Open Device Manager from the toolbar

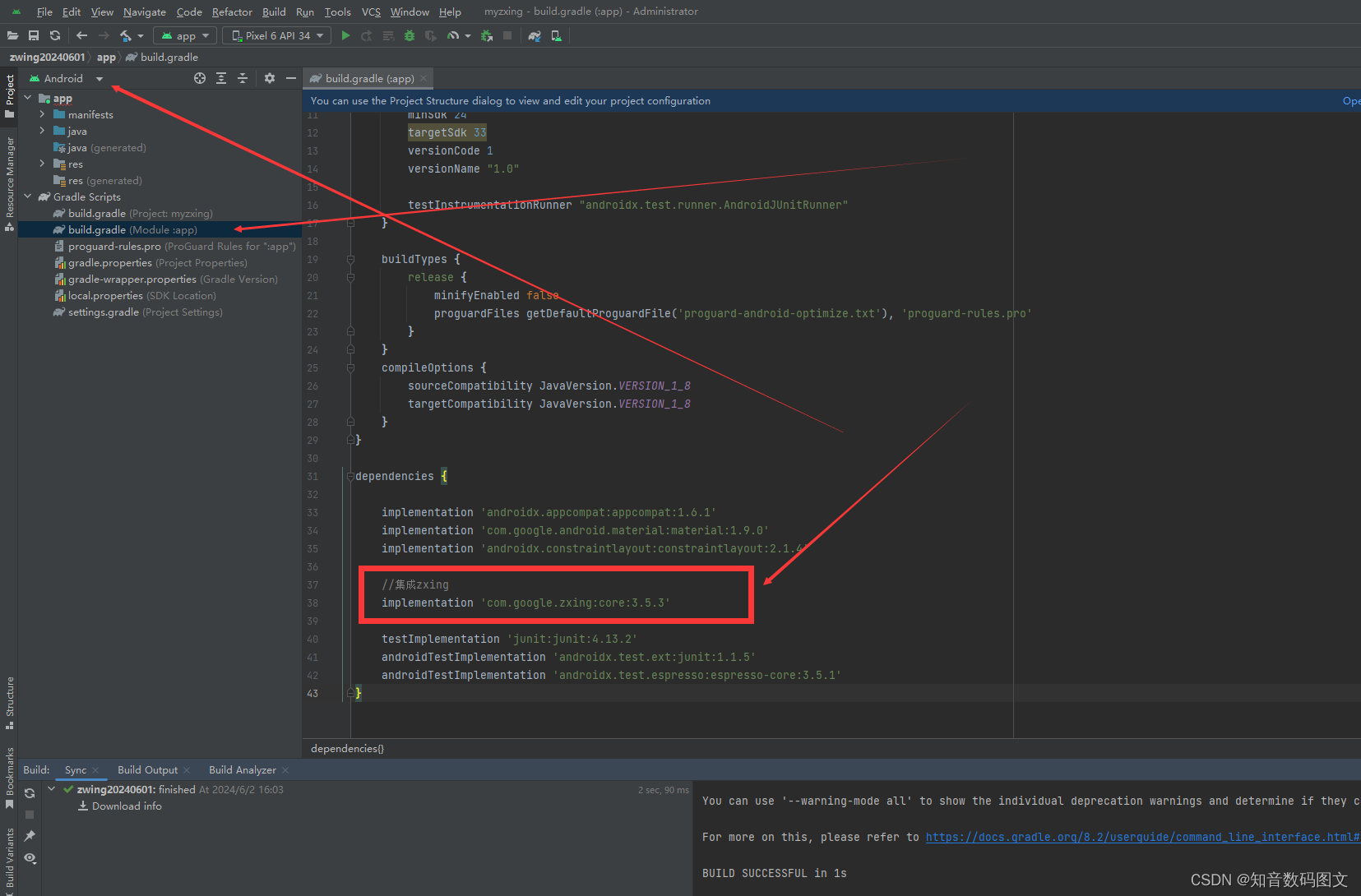(x=556, y=35)
